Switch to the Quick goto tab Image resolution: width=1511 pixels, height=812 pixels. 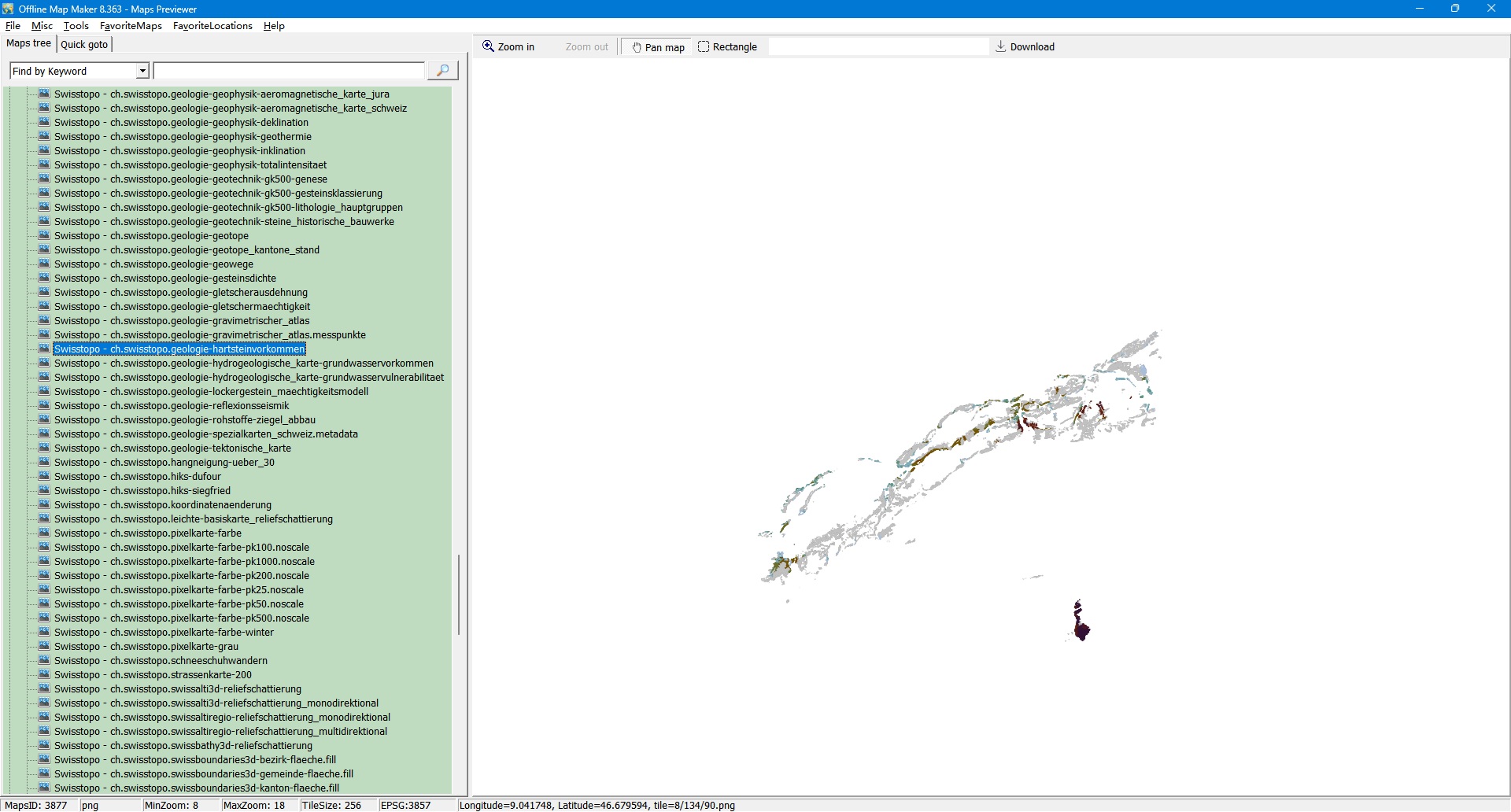click(84, 44)
